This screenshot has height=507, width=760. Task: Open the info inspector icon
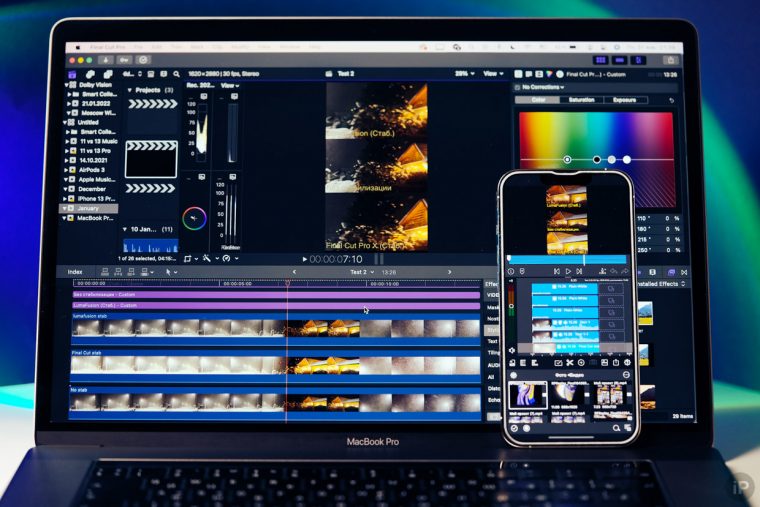[560, 74]
